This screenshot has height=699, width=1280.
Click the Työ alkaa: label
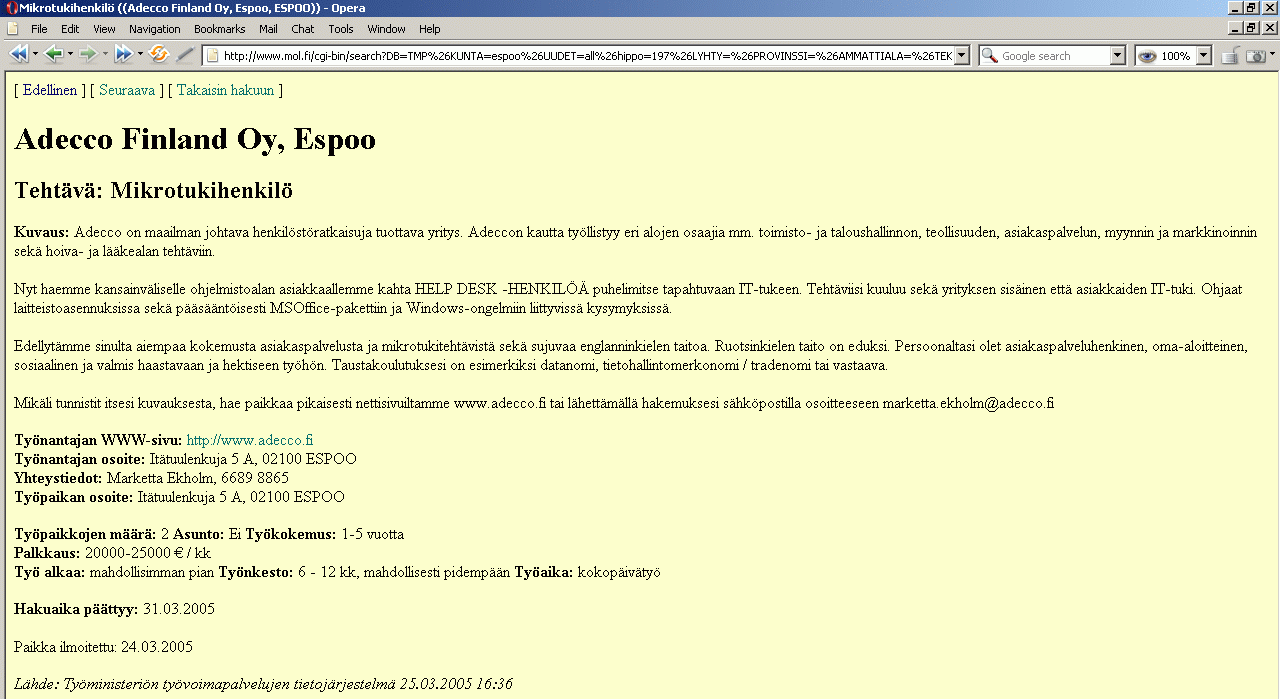pyautogui.click(x=50, y=572)
